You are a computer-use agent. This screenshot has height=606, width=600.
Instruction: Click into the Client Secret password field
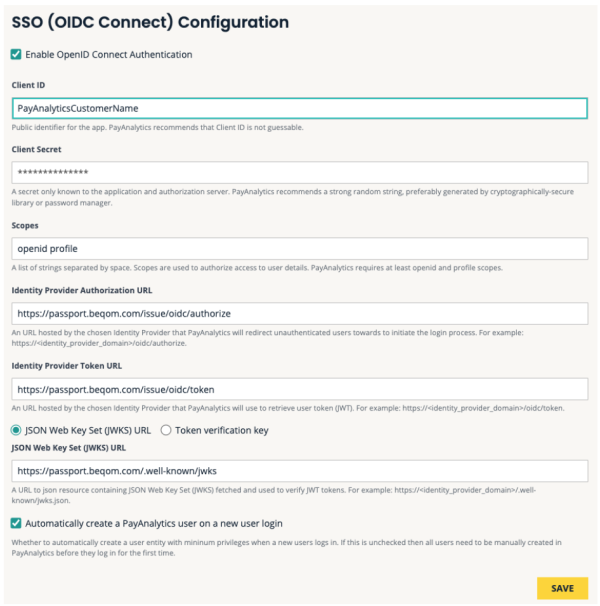click(x=300, y=172)
